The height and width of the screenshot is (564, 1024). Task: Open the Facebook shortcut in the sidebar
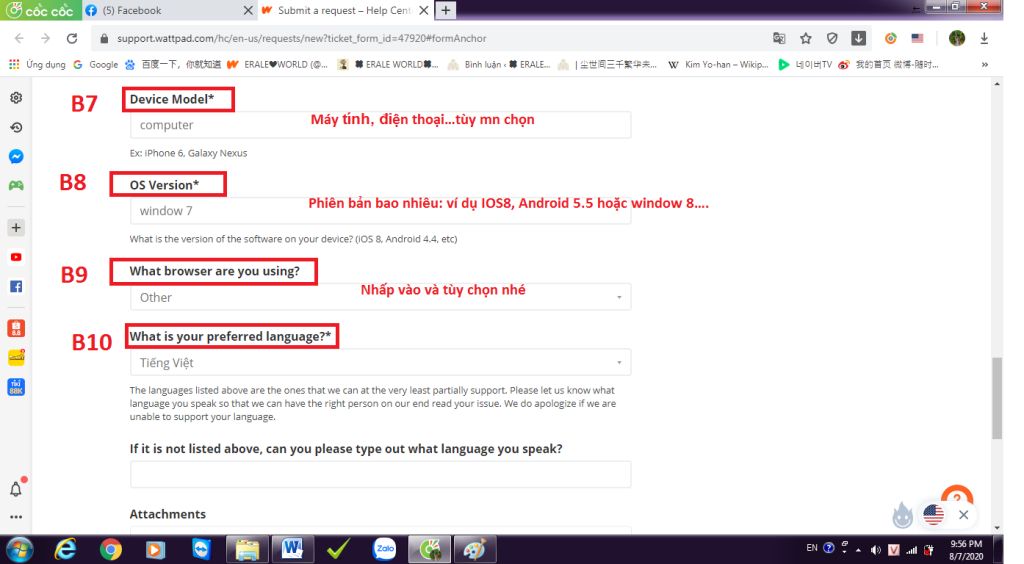pyautogui.click(x=16, y=286)
